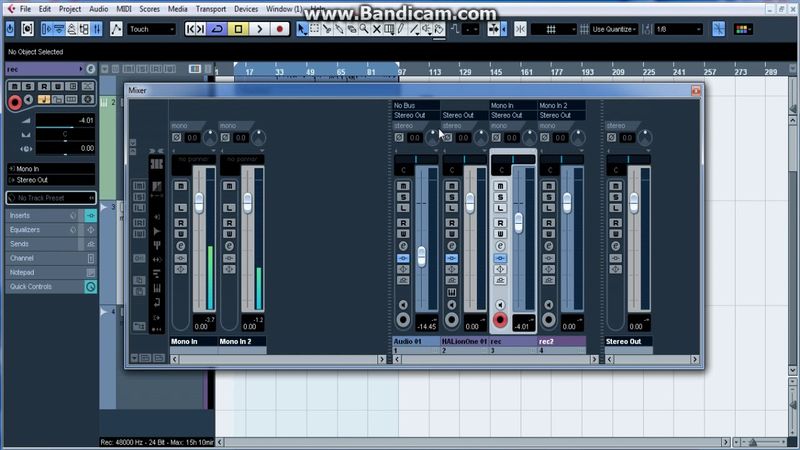
Task: Open the Notepad section in Inspector
Action: (51, 272)
